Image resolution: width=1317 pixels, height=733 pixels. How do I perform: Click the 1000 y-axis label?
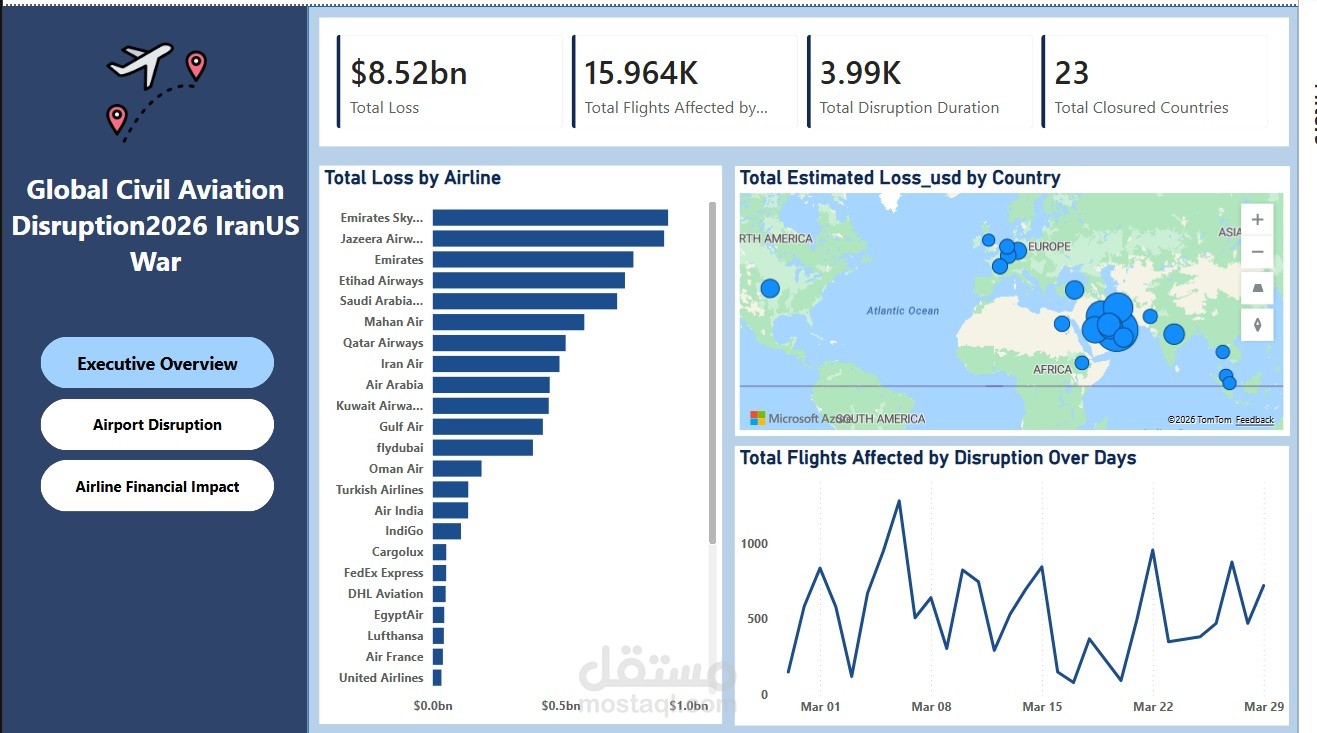point(754,544)
